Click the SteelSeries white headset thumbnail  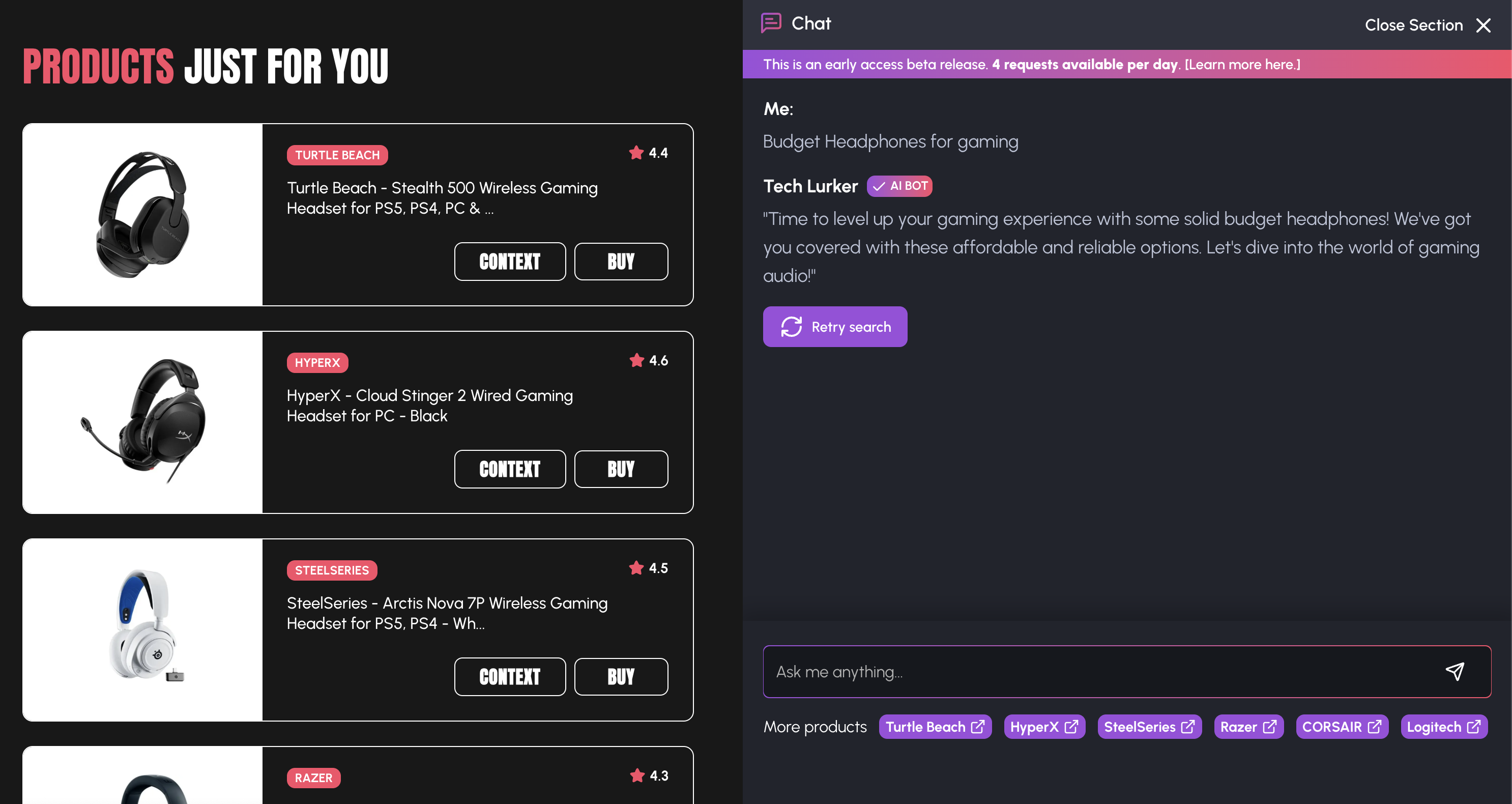click(142, 629)
